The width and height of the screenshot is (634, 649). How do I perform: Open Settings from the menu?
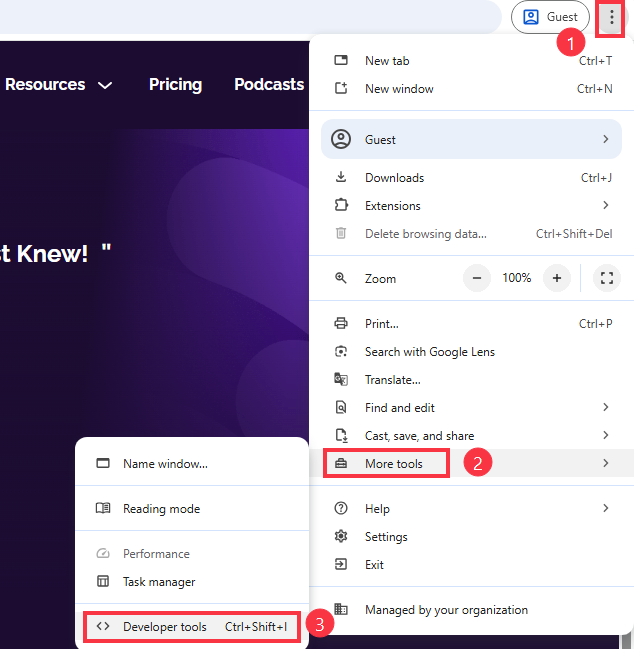click(472, 537)
